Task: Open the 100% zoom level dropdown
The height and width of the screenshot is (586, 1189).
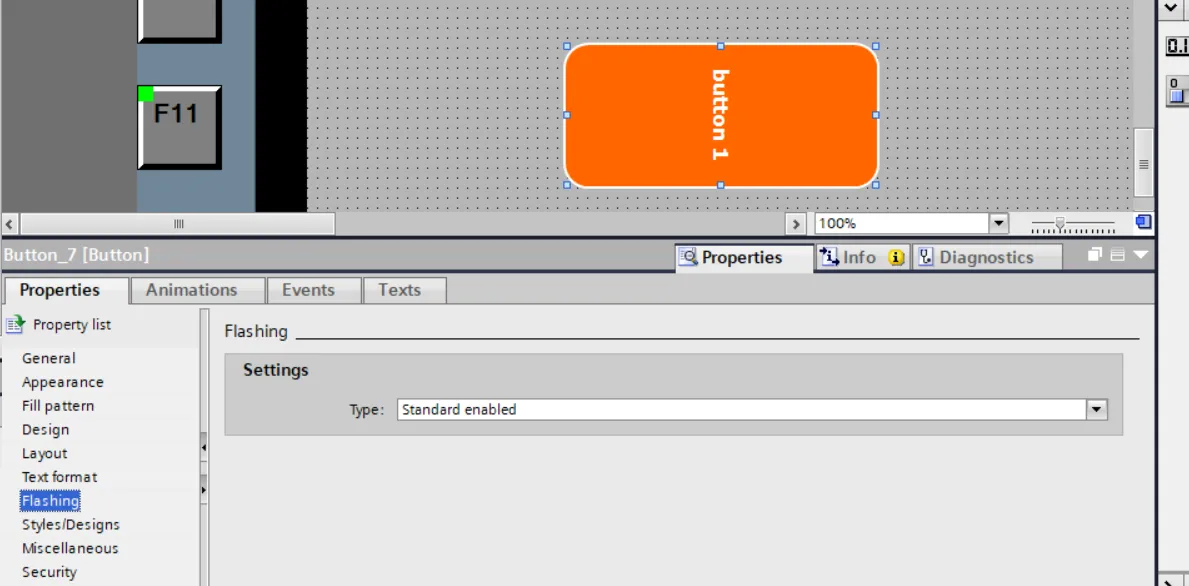Action: [998, 223]
